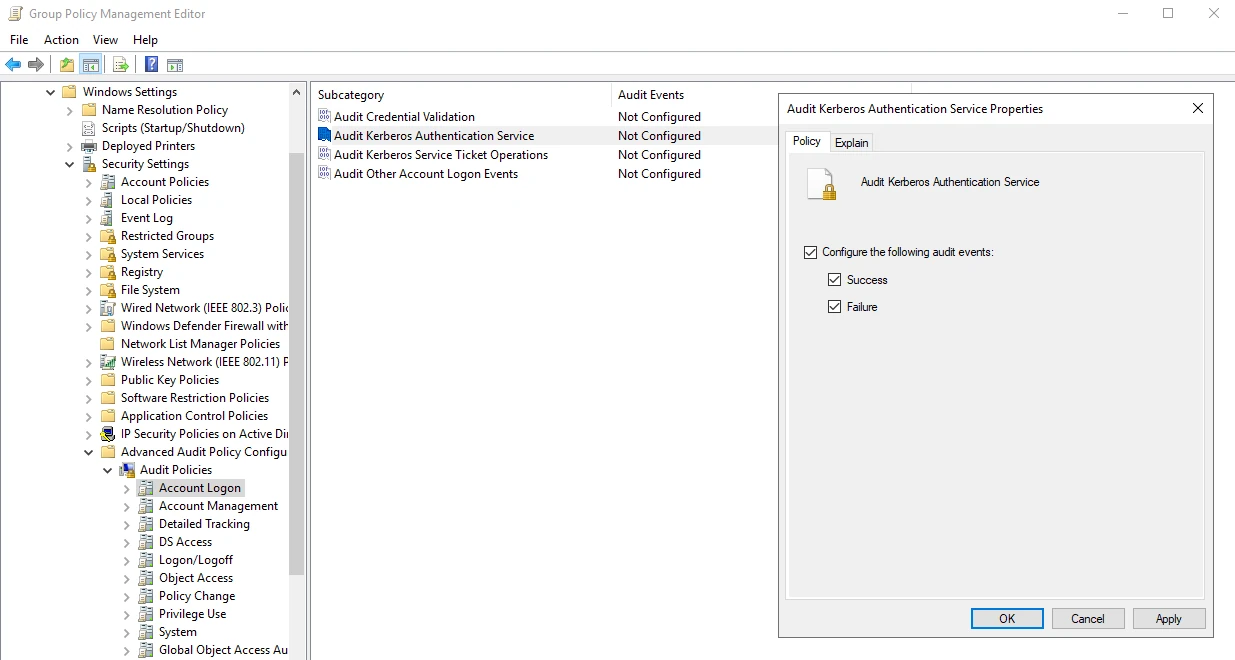Screen dimensions: 1235x660
Task: Click the tree pane scroll-up arrow
Action: (x=296, y=92)
